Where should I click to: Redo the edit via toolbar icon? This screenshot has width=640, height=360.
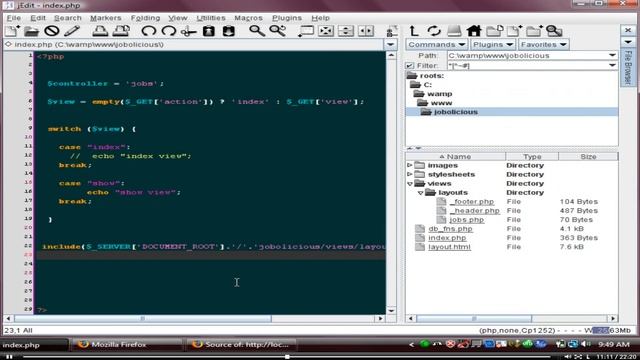pyautogui.click(x=169, y=31)
